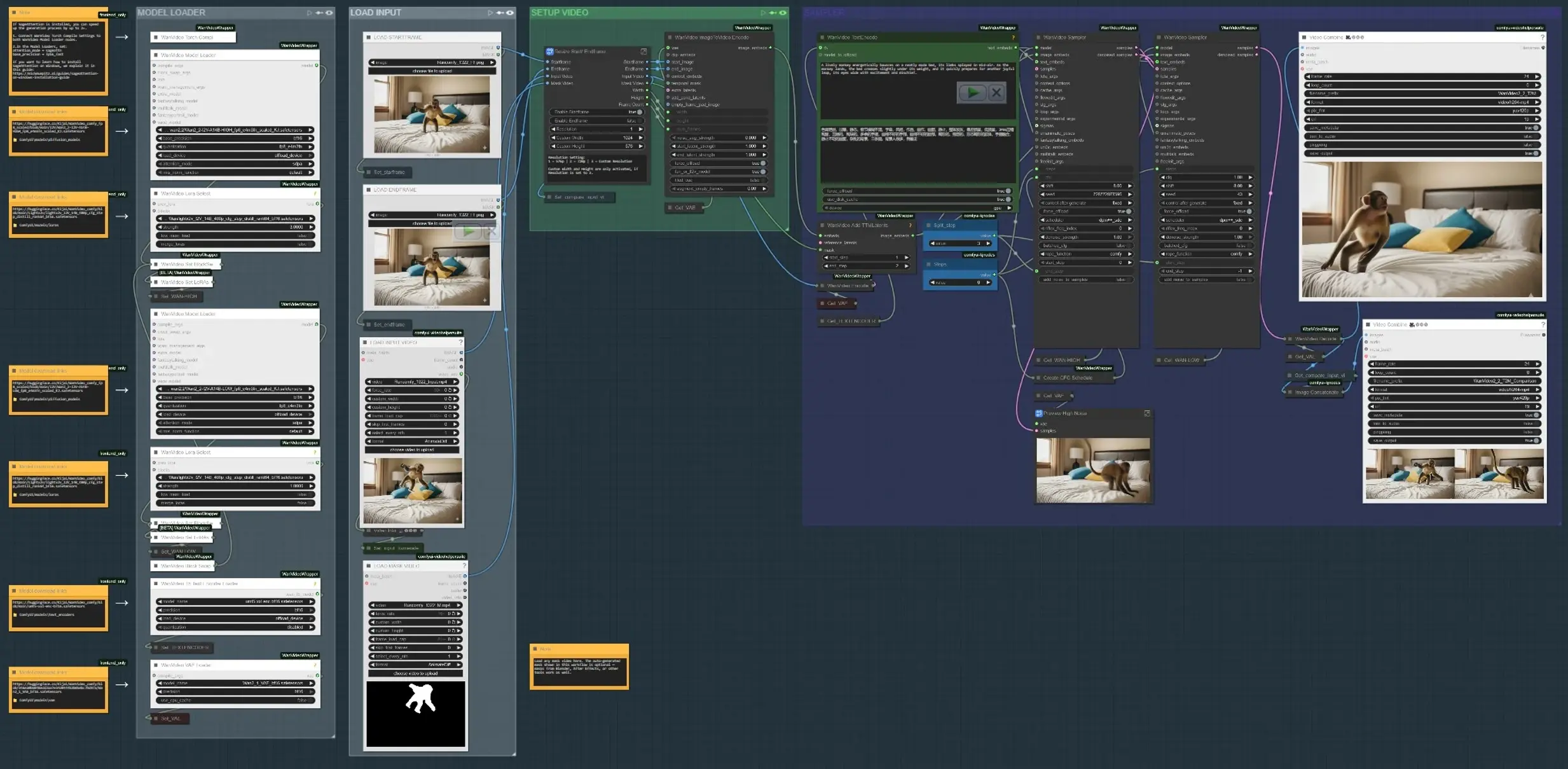The width and height of the screenshot is (1568, 769).
Task: Click the bypass arrow icon in the SETUP VIDEO header
Action: coord(773,13)
